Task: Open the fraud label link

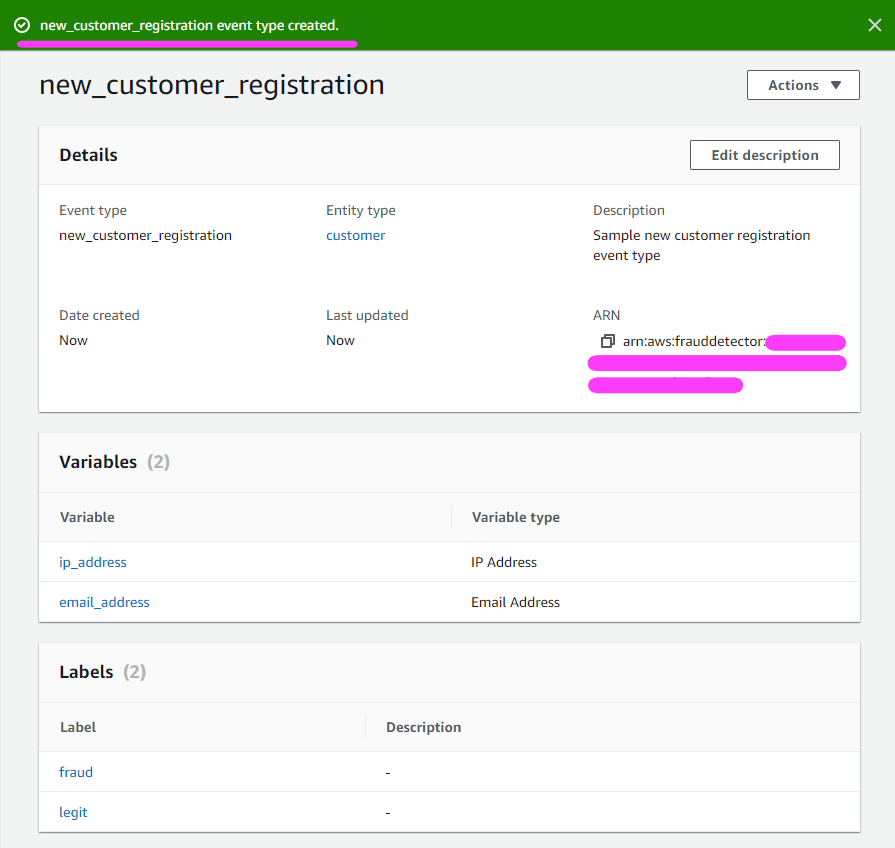Action: 76,772
